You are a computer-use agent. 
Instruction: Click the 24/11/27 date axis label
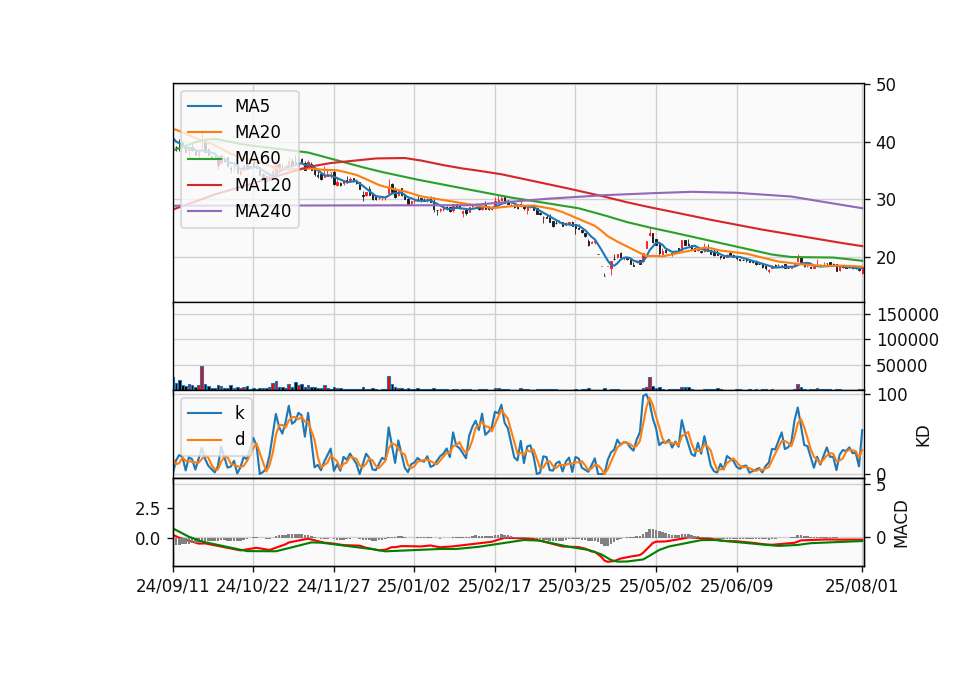[334, 586]
